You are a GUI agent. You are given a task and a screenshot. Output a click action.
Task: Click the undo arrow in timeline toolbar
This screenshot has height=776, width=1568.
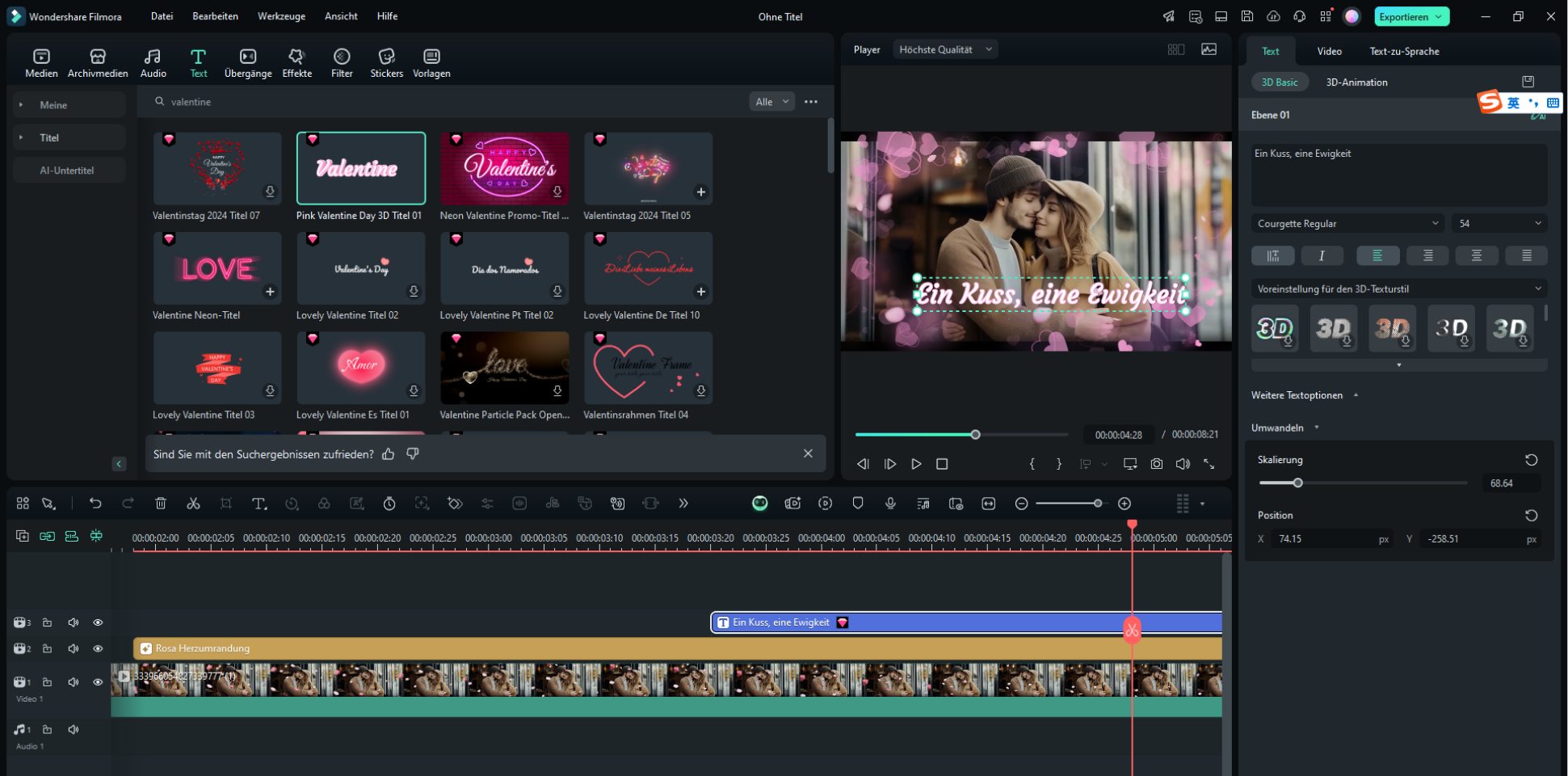95,504
